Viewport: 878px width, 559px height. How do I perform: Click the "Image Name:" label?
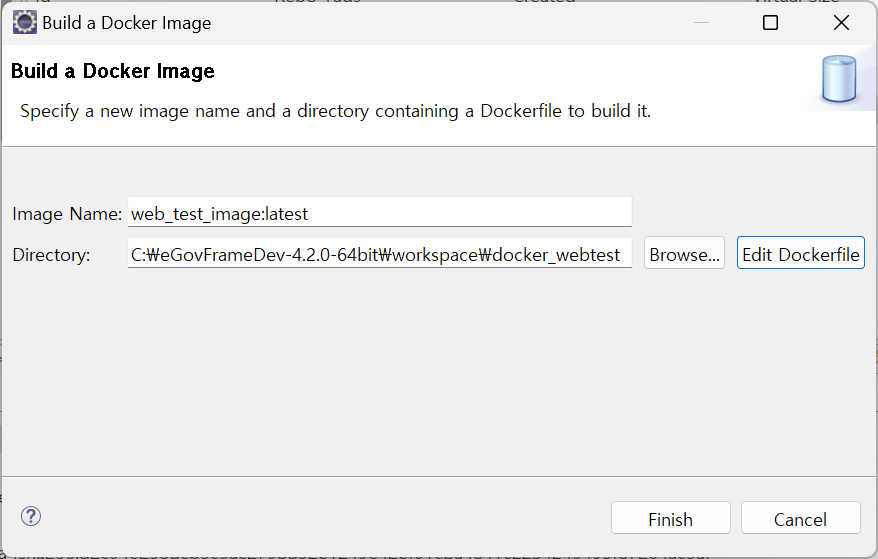pos(67,214)
